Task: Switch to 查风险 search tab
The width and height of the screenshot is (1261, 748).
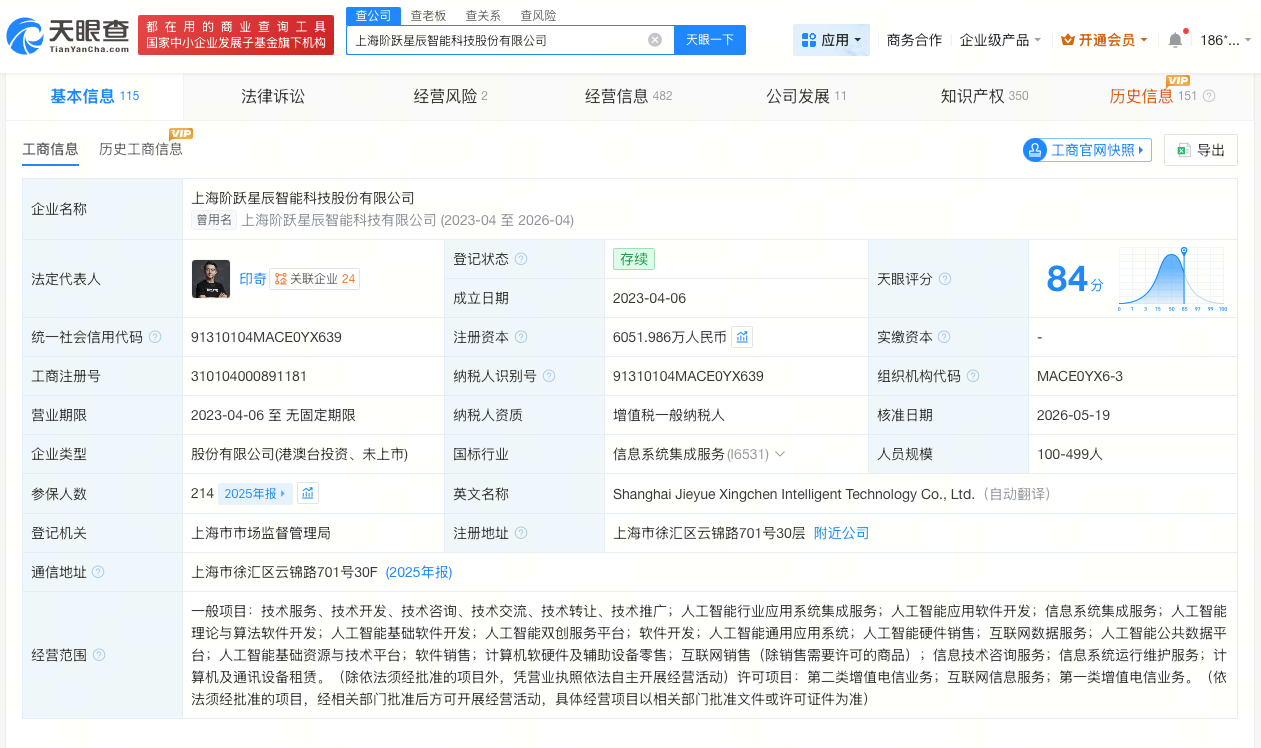Action: (538, 15)
